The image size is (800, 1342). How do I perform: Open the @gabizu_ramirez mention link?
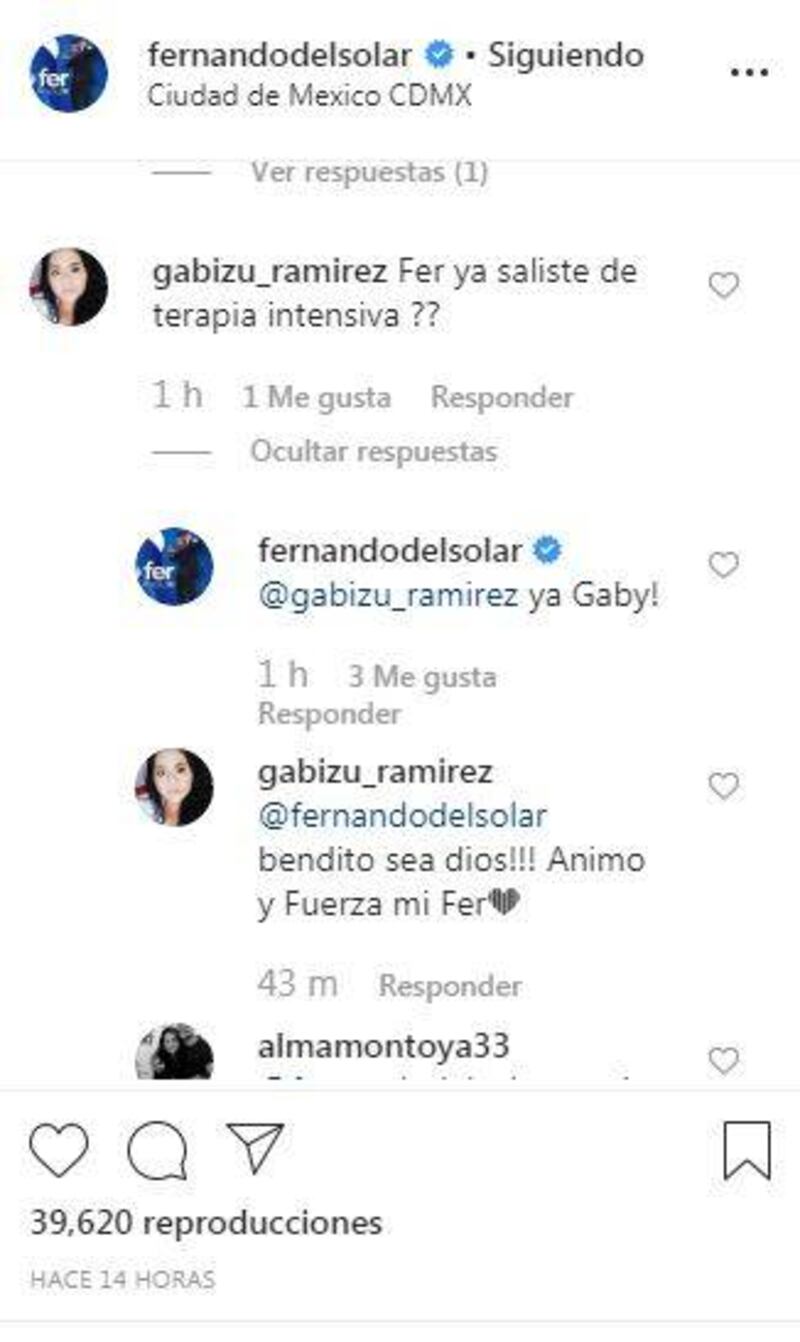388,597
